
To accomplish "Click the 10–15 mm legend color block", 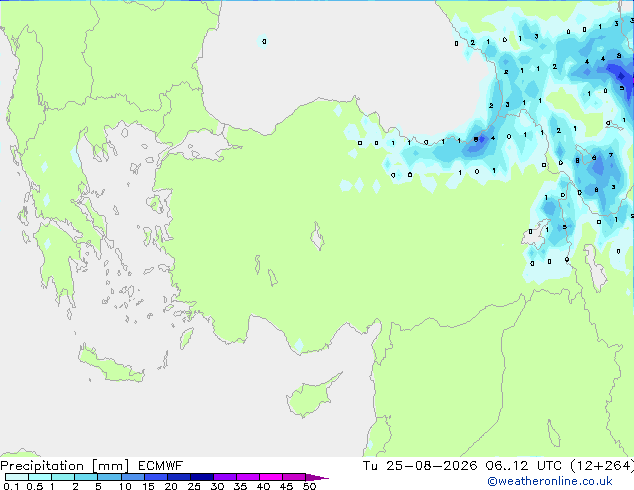I will pyautogui.click(x=132, y=477).
